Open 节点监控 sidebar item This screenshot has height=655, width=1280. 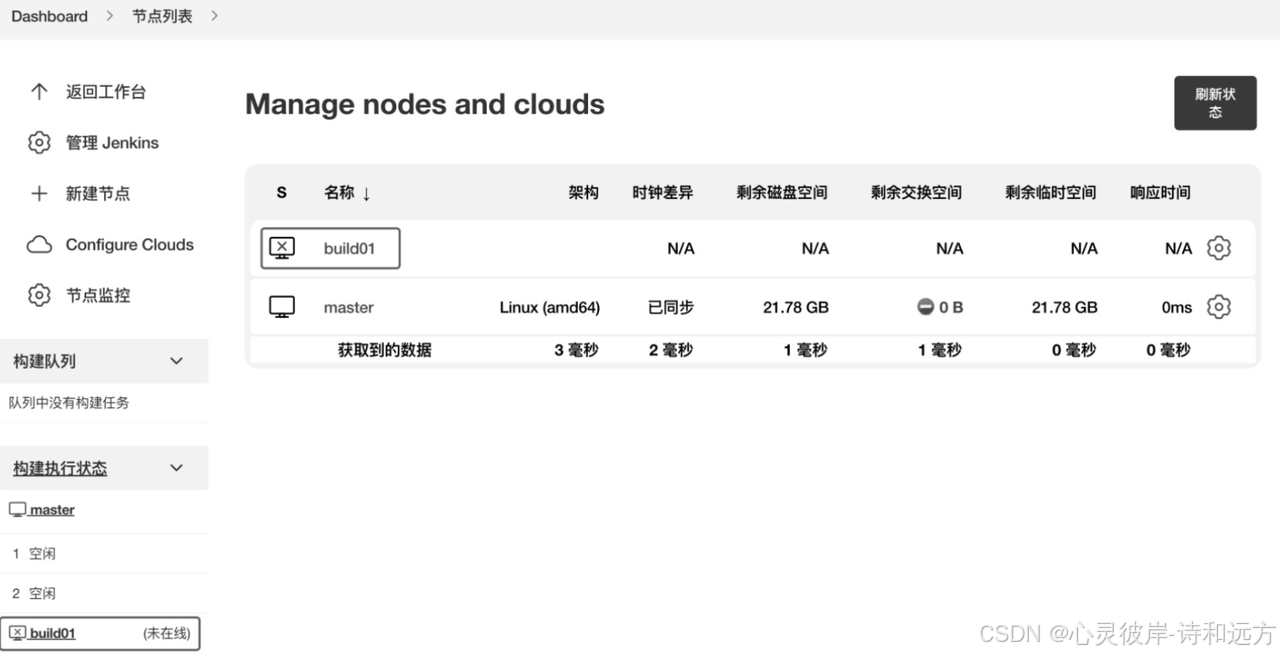98,296
